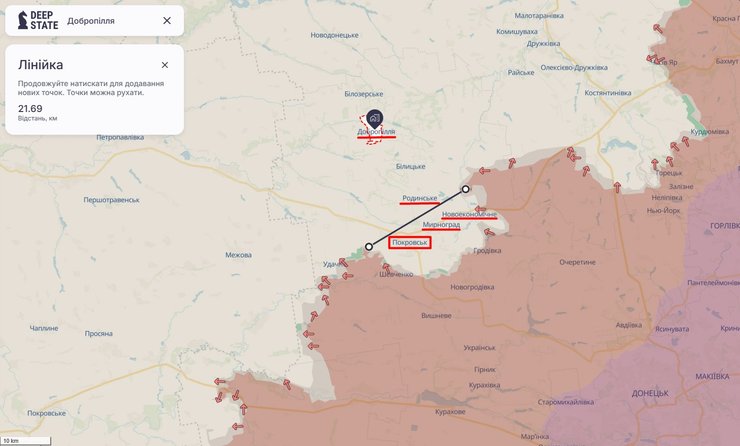
Task: Click the attack arrow near Новоекономічне
Action: pyautogui.click(x=480, y=209)
